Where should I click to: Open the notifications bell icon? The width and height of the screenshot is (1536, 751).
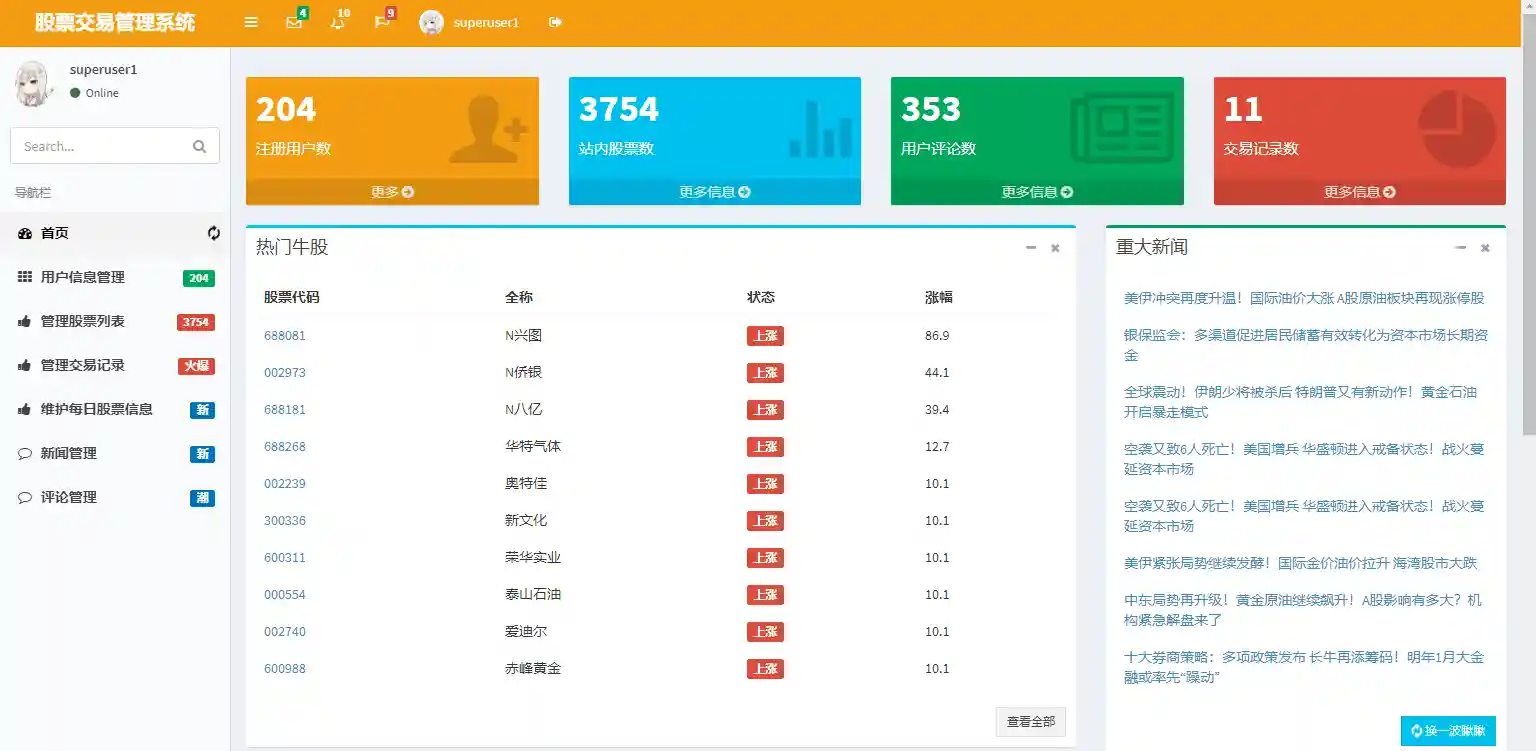(x=337, y=22)
